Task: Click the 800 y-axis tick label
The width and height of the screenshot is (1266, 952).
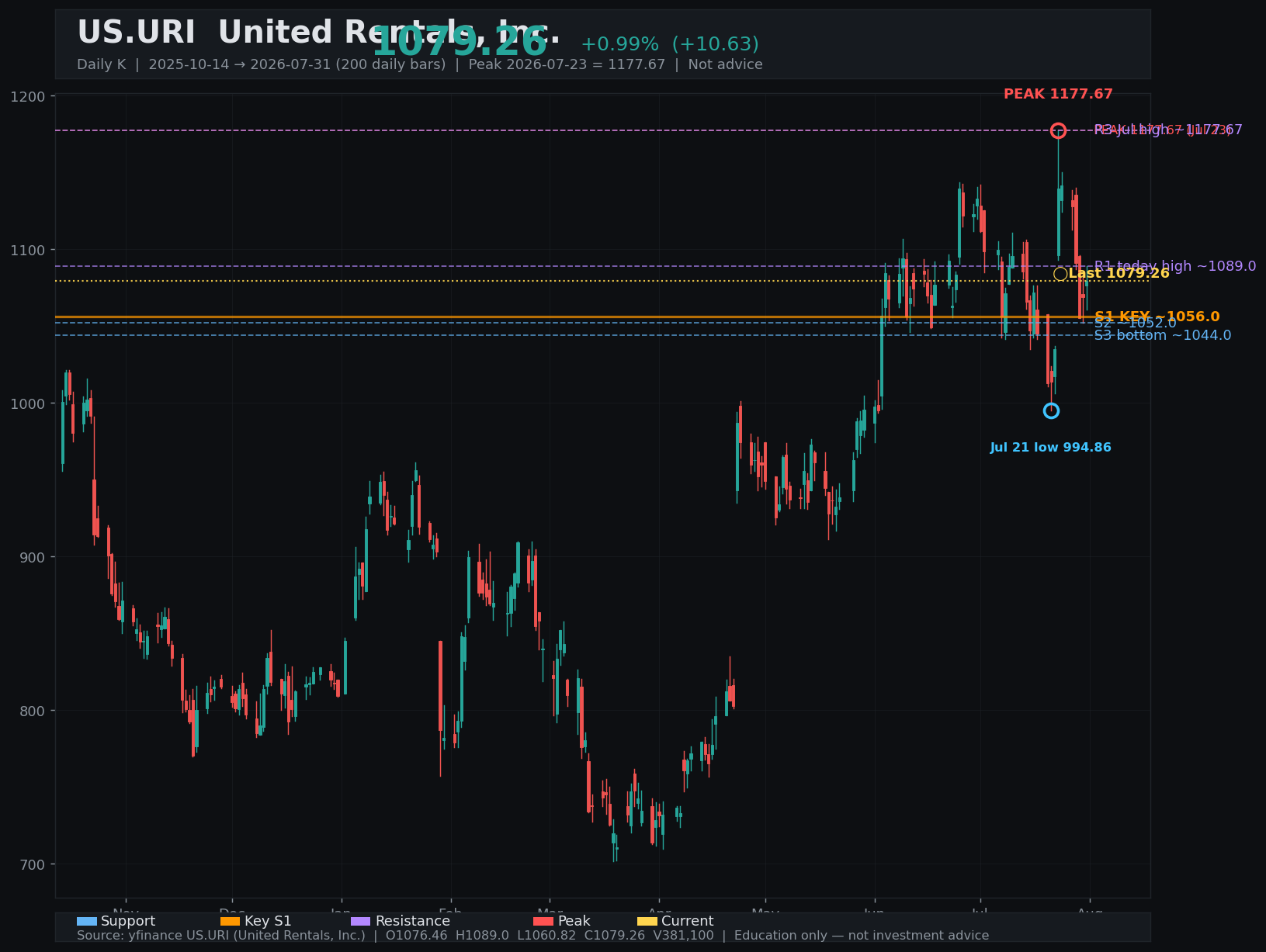Action: click(x=33, y=711)
